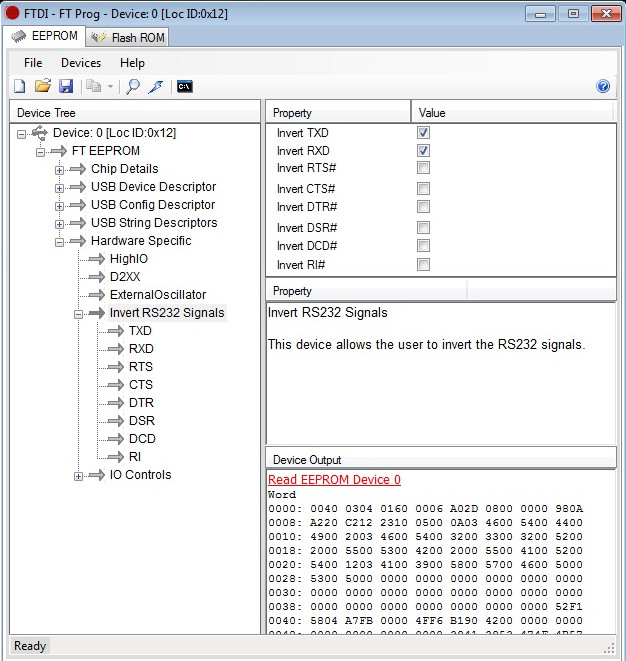626x661 pixels.
Task: Open the dropdown arrow next to copy icon
Action: (x=110, y=86)
